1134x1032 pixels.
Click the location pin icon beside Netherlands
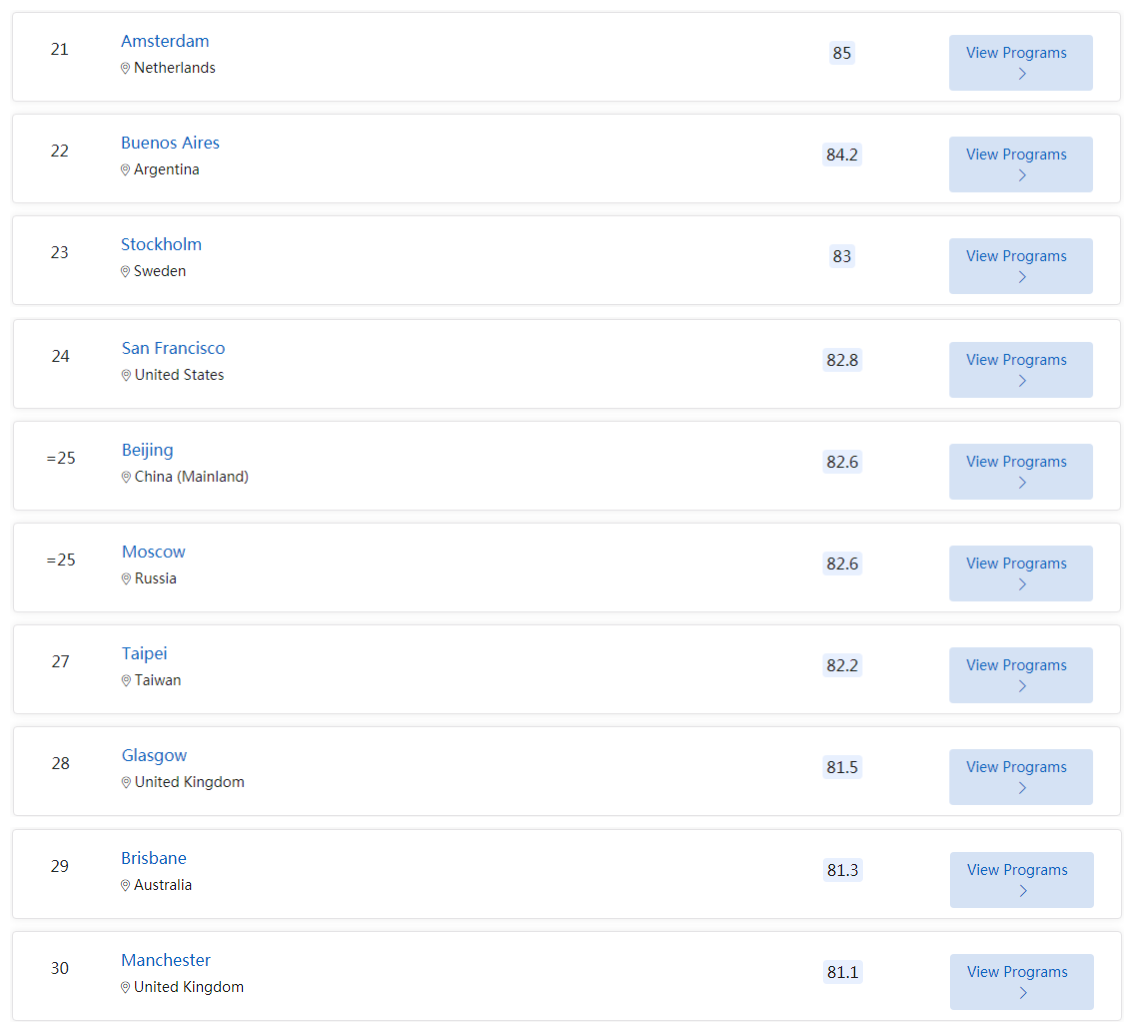125,68
